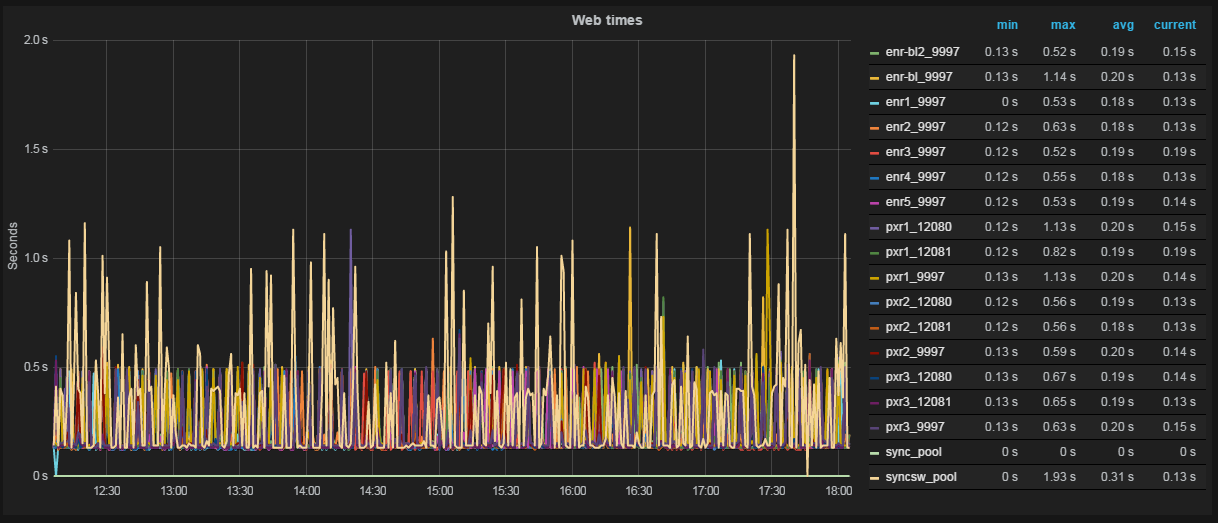Click the Seconds y-axis title
This screenshot has width=1218, height=523.
tap(13, 246)
